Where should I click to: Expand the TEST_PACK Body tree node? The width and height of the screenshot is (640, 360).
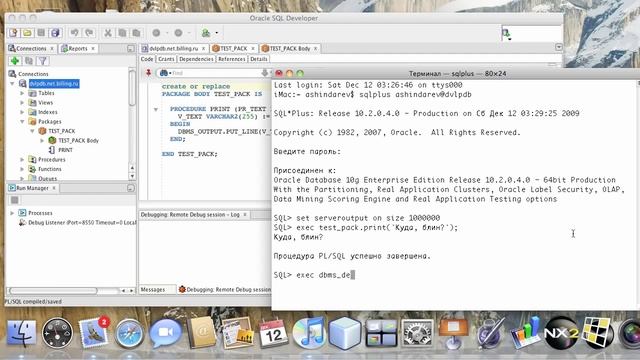point(42,140)
